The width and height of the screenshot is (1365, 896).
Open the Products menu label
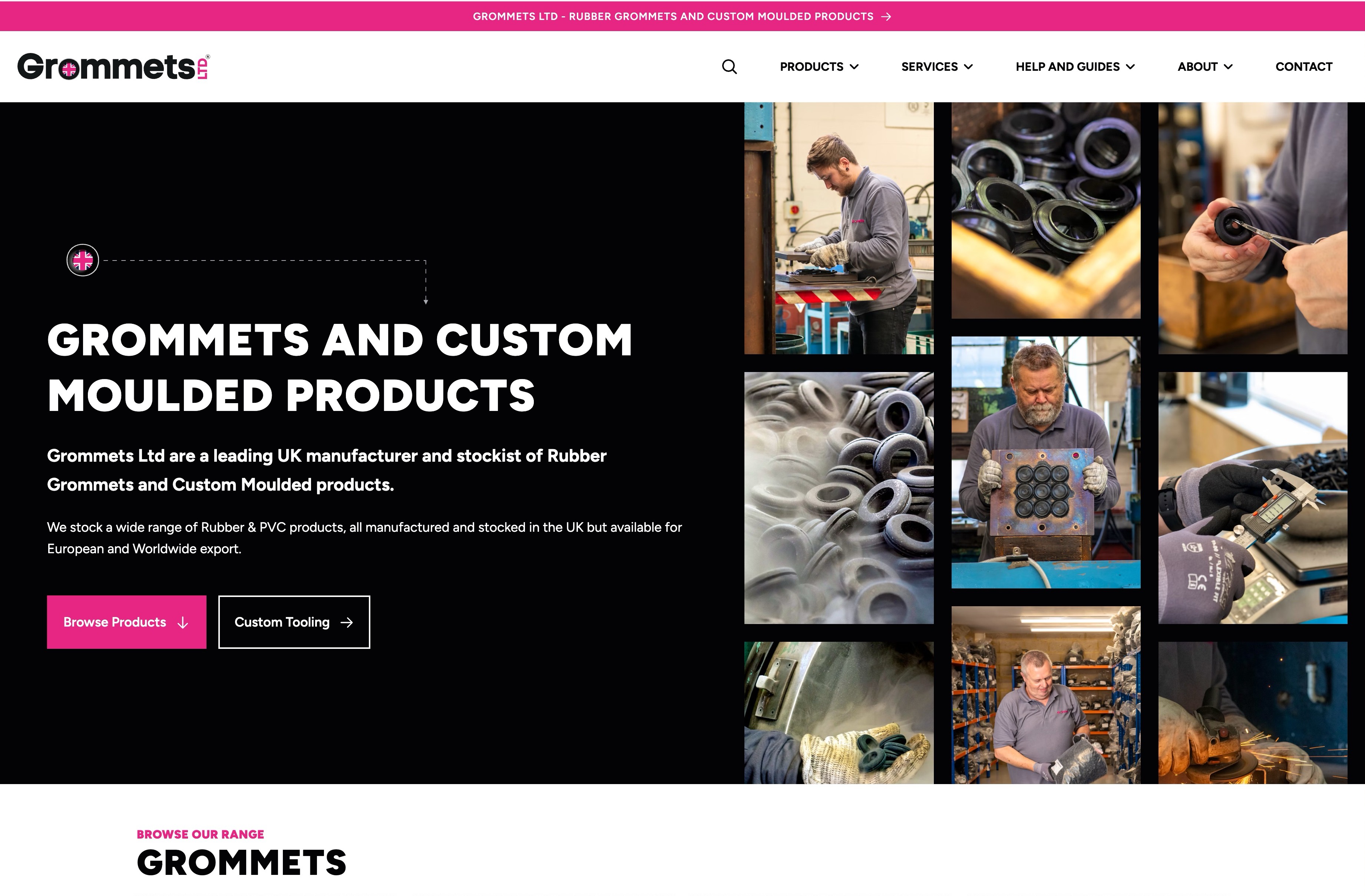[x=812, y=66]
